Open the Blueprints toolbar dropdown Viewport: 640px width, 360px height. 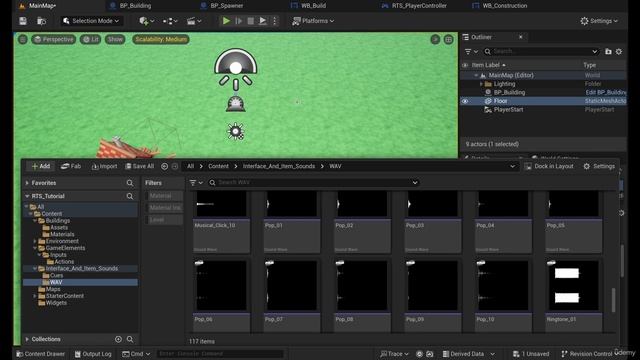coord(170,21)
